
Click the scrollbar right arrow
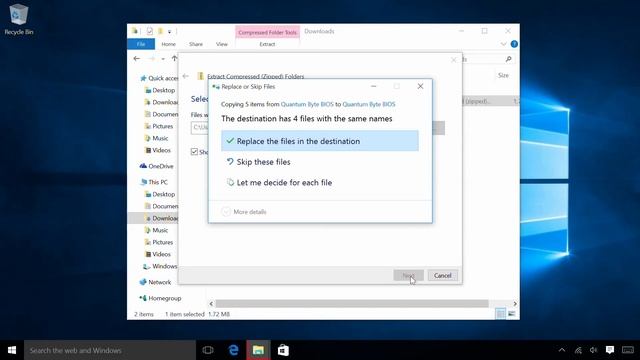click(x=515, y=304)
